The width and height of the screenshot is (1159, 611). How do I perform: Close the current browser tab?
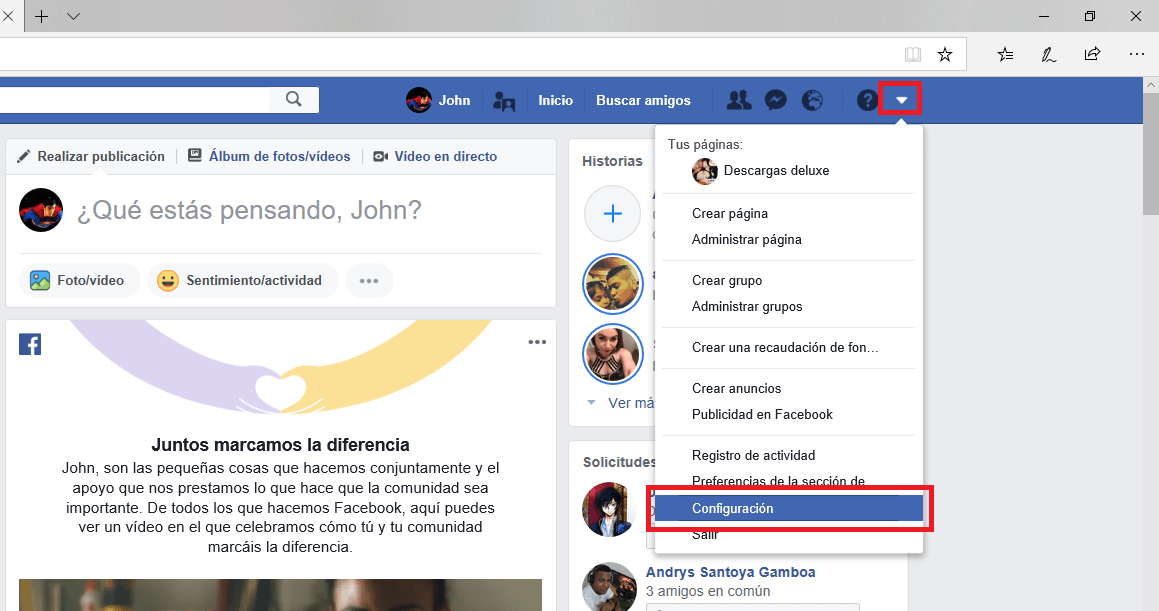[7, 16]
